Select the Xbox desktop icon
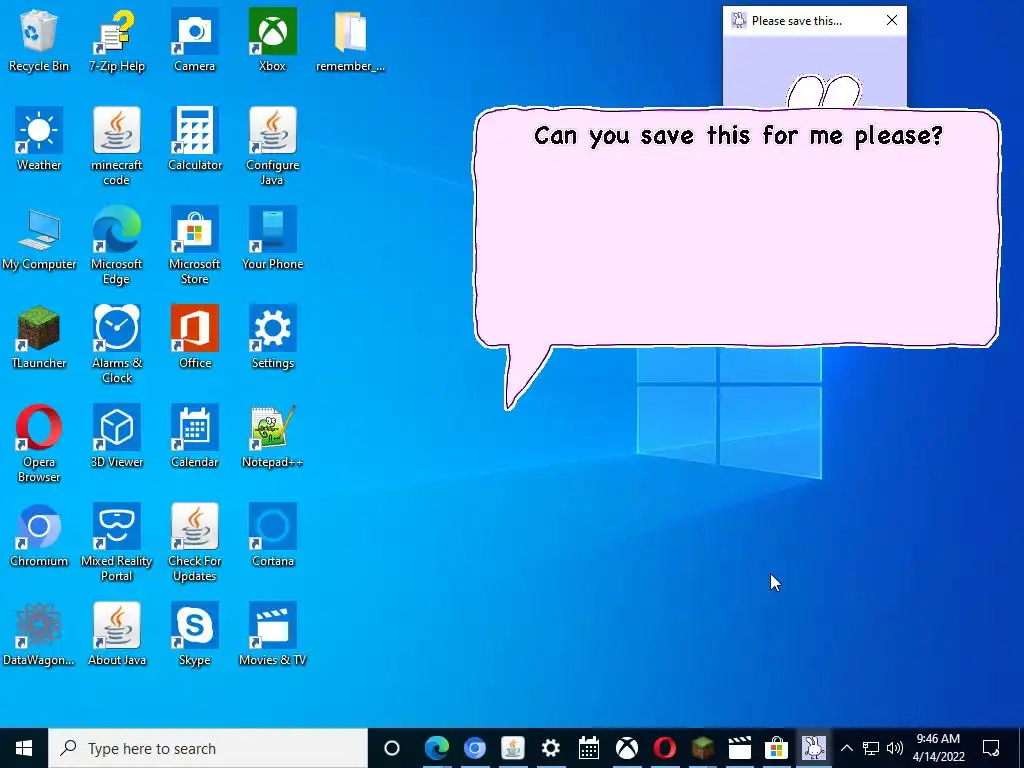 click(x=272, y=40)
